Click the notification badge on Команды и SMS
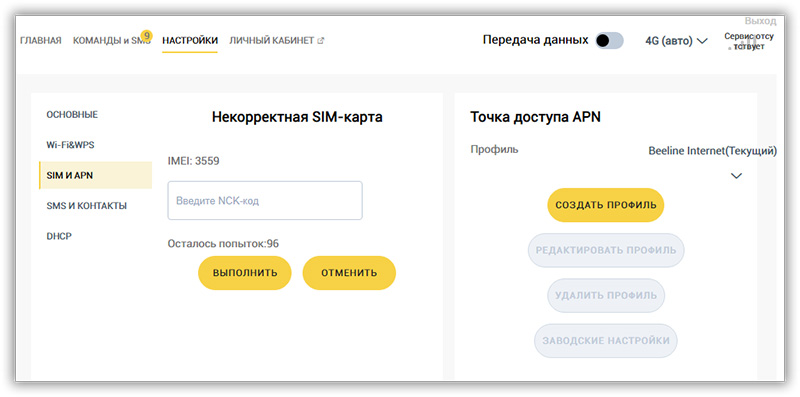 click(x=146, y=36)
